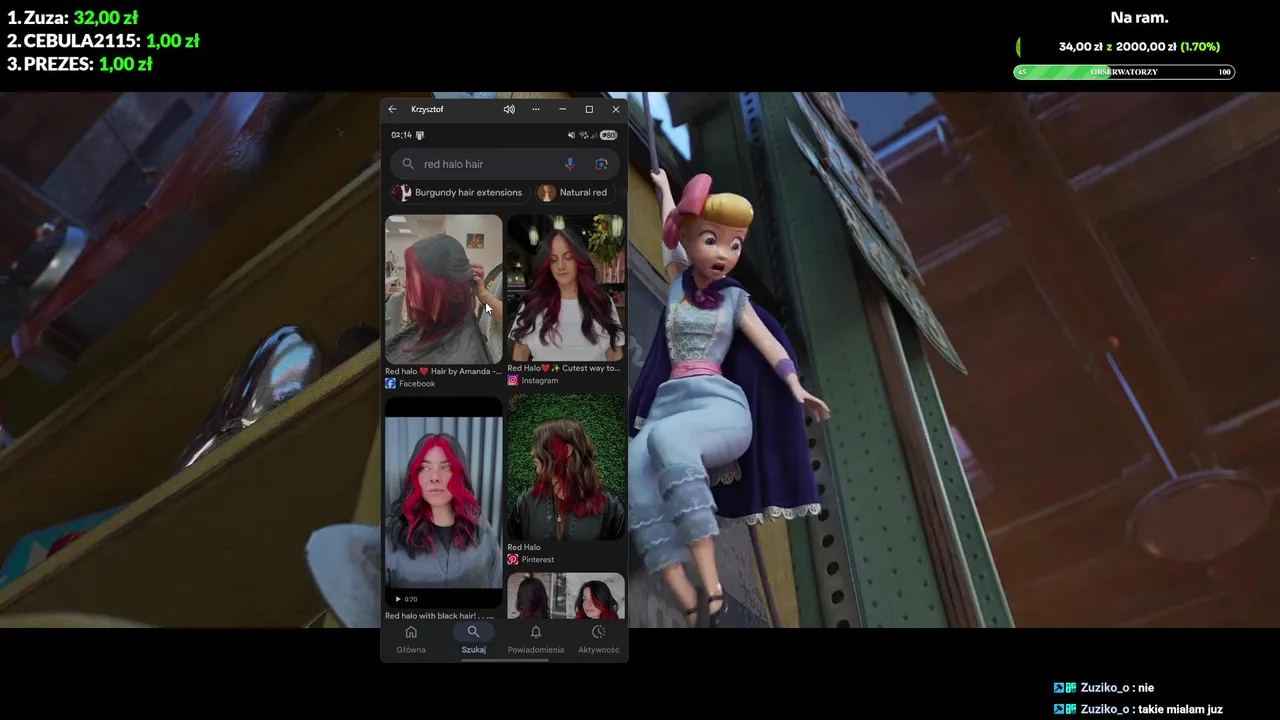
Task: Click the donation goal progress bar
Action: tap(1124, 72)
